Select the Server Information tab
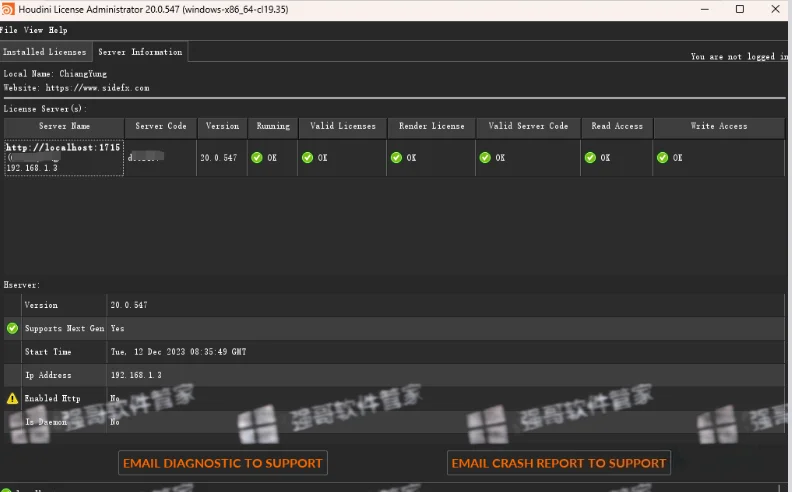Viewport: 792px width, 492px height. [x=140, y=52]
